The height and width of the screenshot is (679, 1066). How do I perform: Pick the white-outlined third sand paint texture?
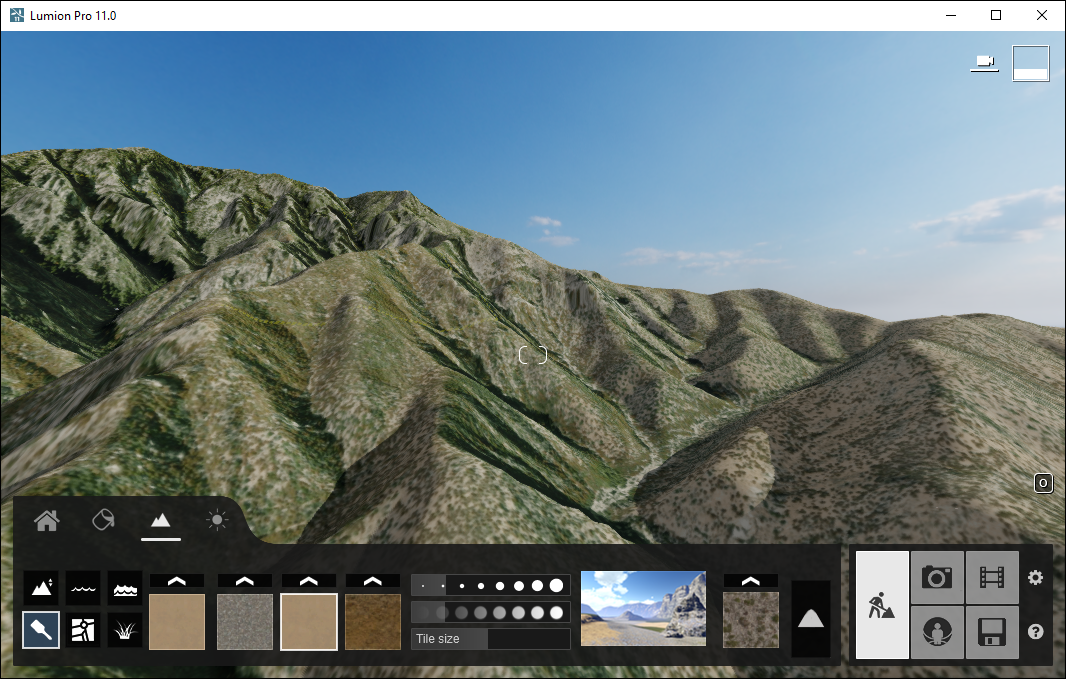[x=309, y=622]
